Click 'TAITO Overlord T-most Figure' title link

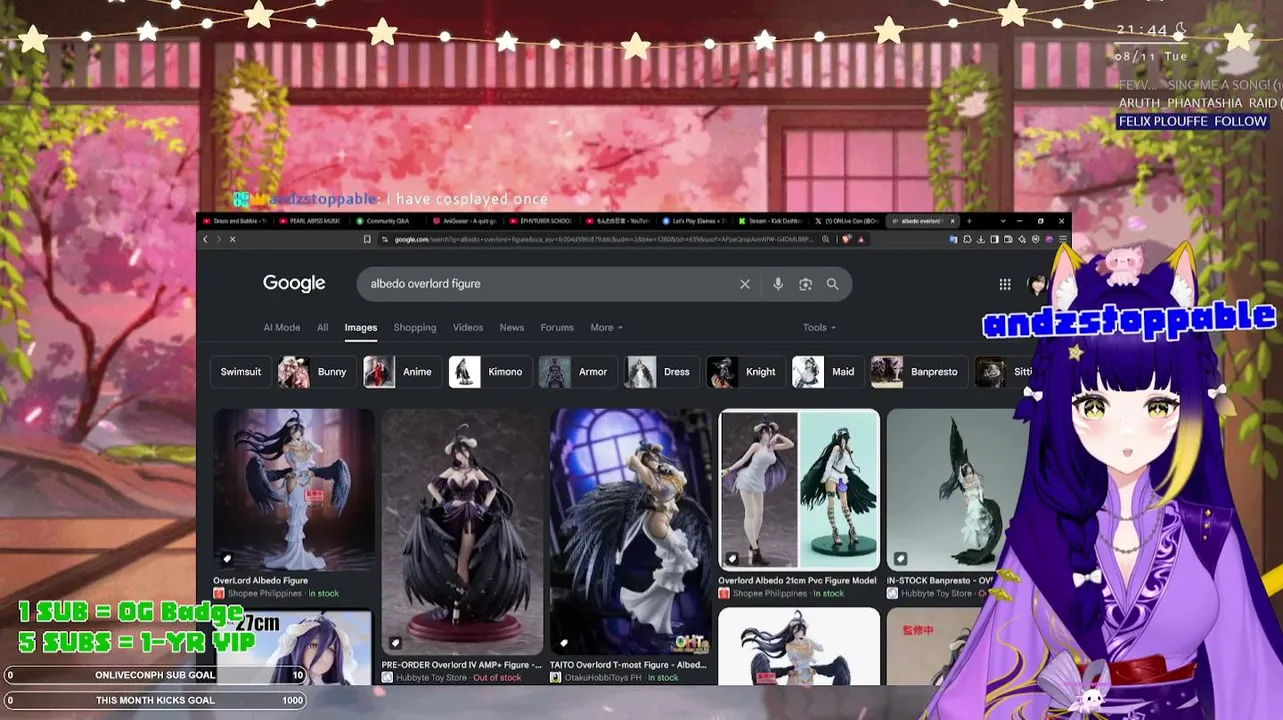click(628, 665)
